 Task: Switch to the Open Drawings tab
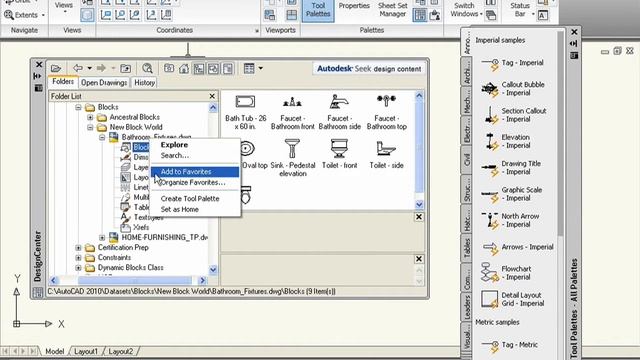tap(104, 82)
